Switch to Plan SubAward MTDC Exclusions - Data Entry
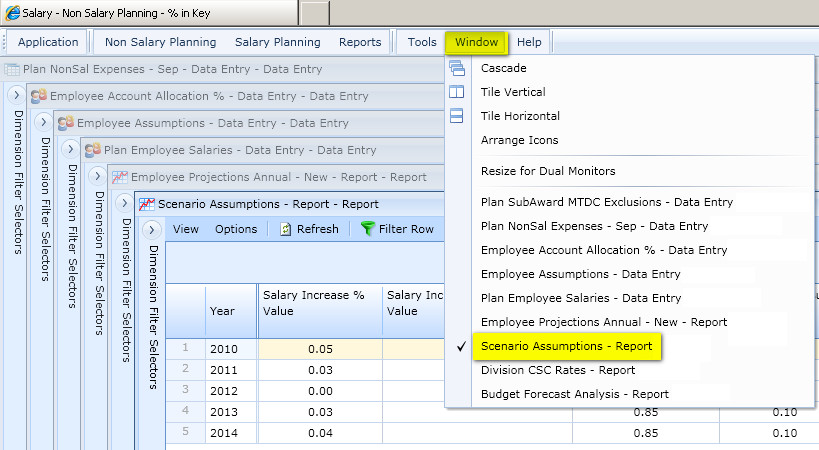 (607, 202)
